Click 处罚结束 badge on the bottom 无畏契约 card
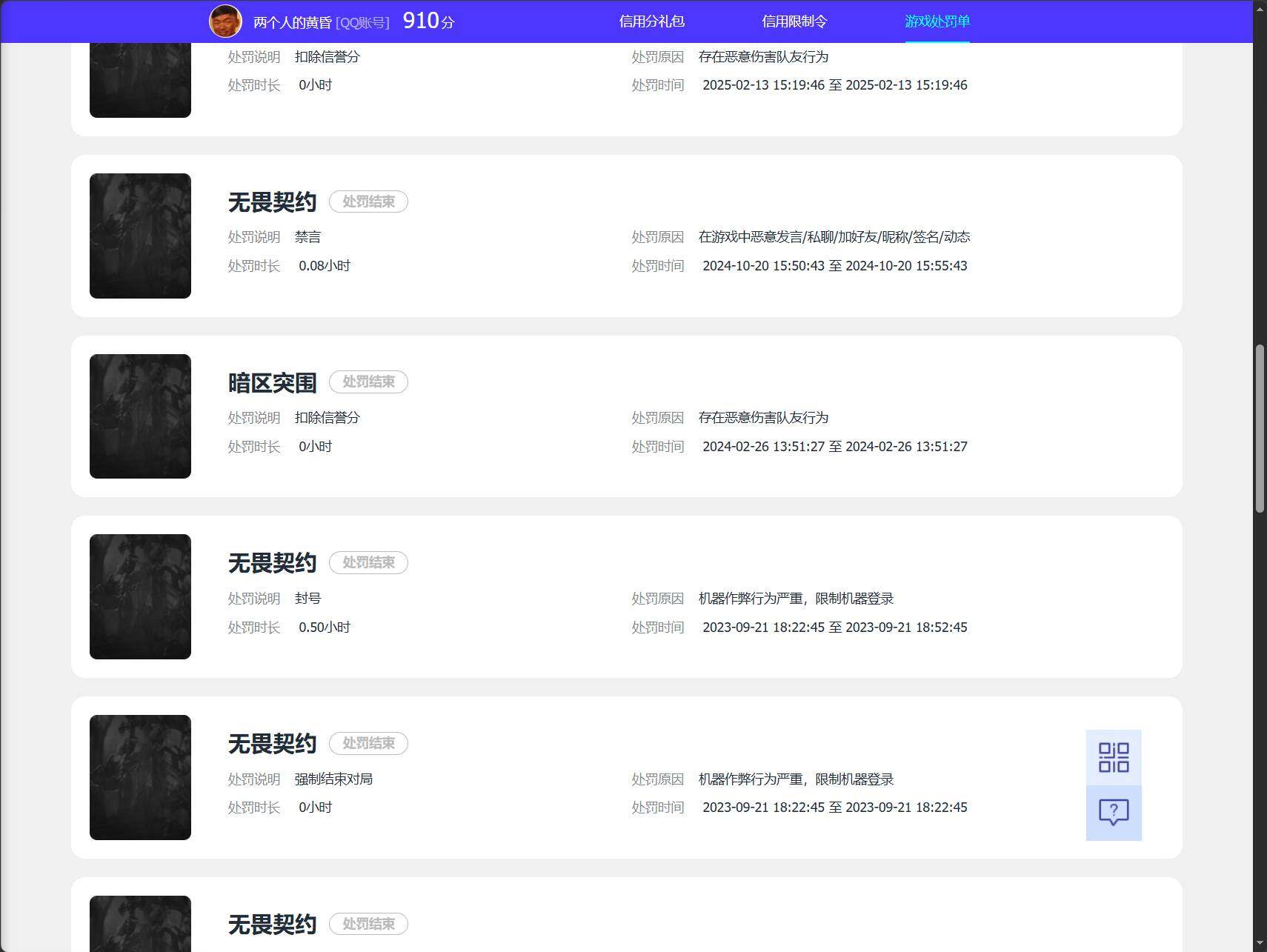1267x952 pixels. [368, 924]
